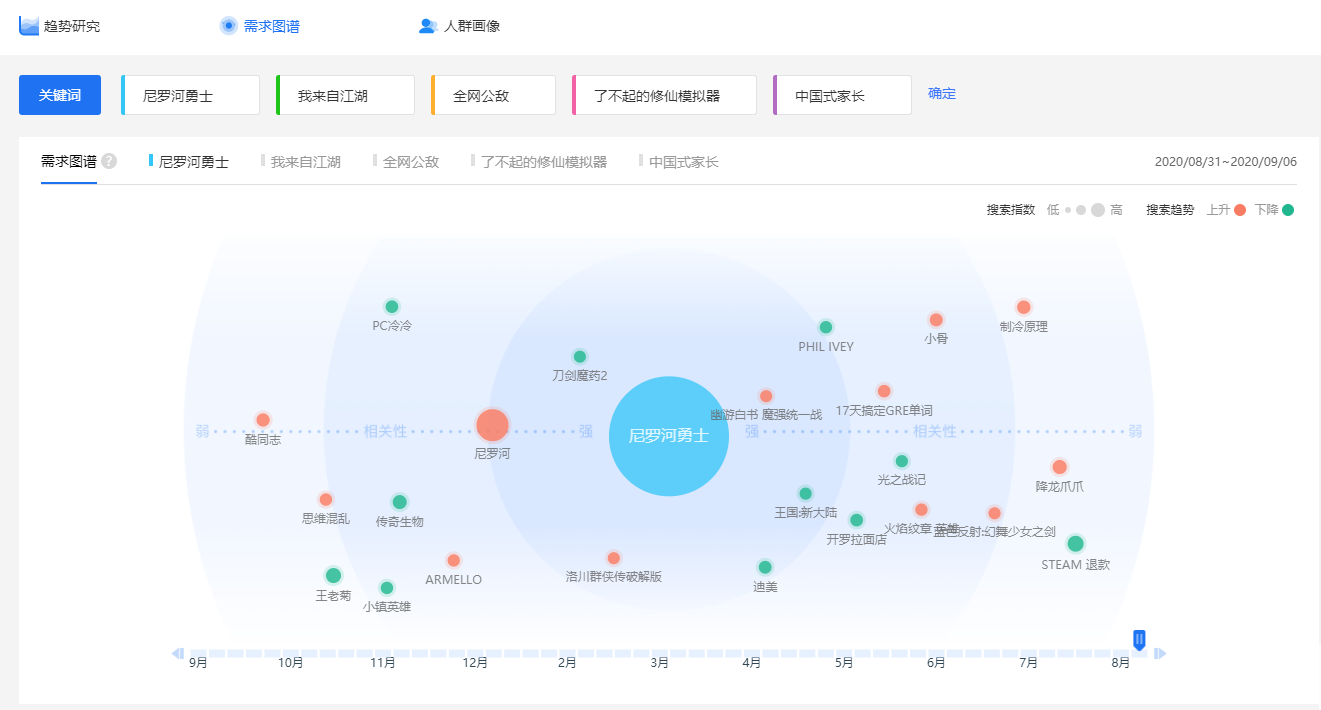Click the 制冷原理 orange node
1321x710 pixels.
pos(1023,307)
